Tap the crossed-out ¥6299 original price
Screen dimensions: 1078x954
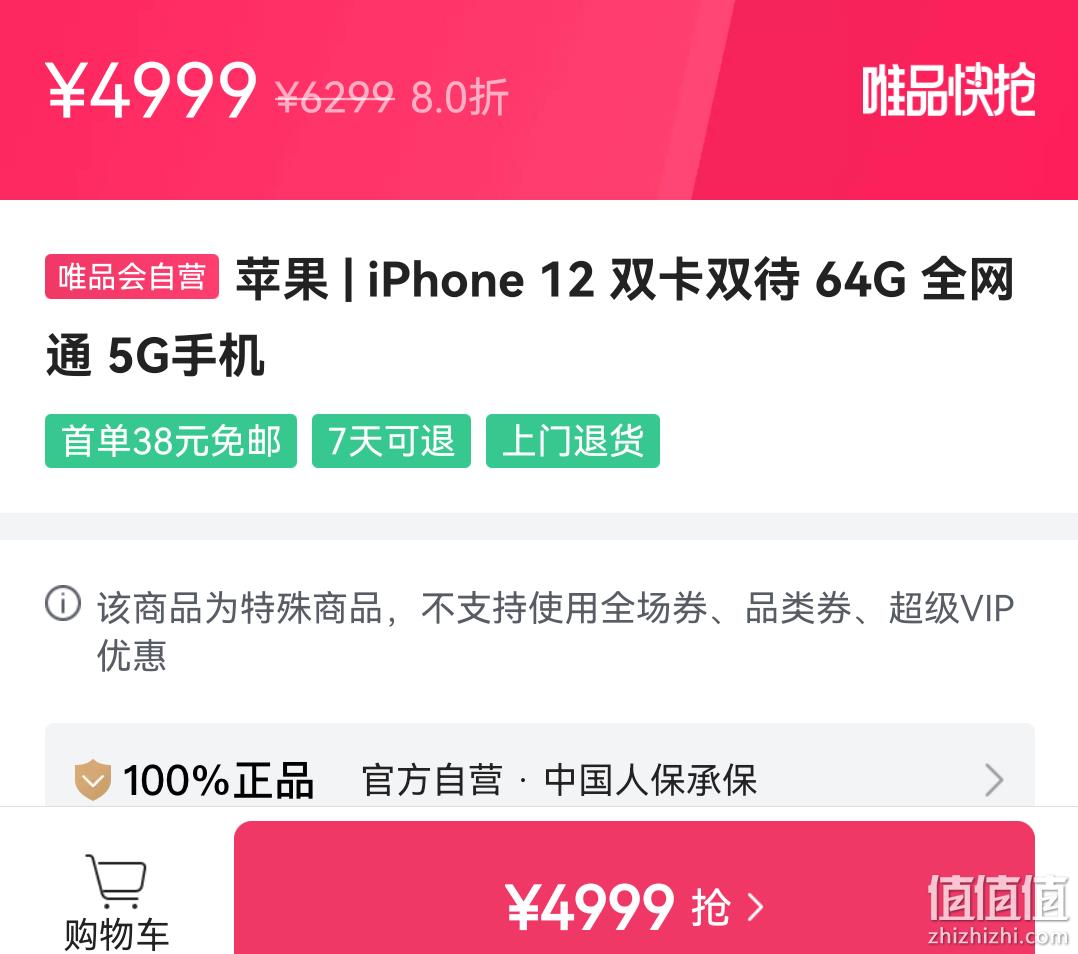click(335, 97)
